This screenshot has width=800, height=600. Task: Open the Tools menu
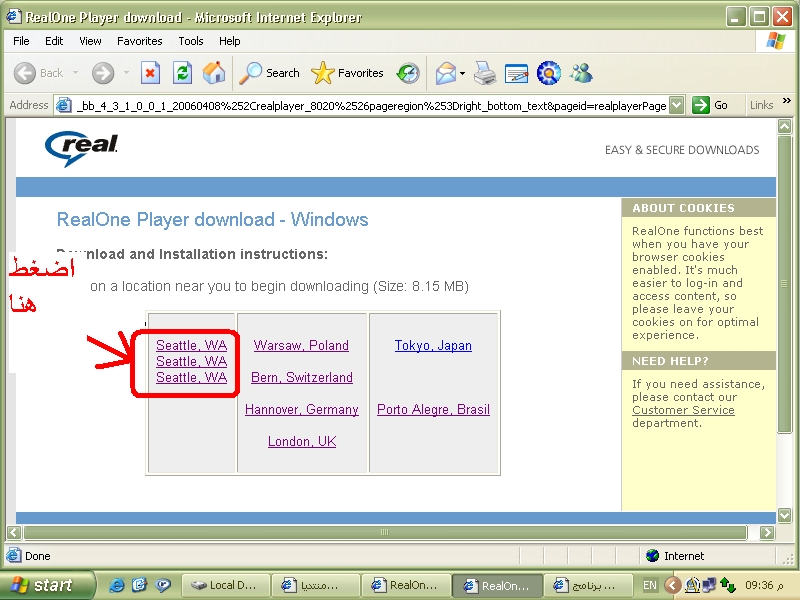click(x=190, y=41)
